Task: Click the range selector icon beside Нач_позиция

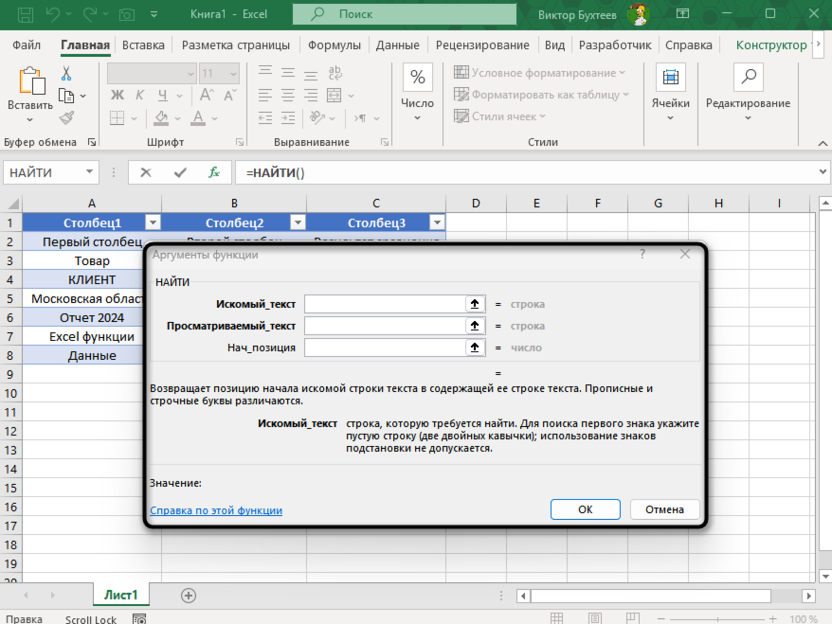Action: [474, 348]
